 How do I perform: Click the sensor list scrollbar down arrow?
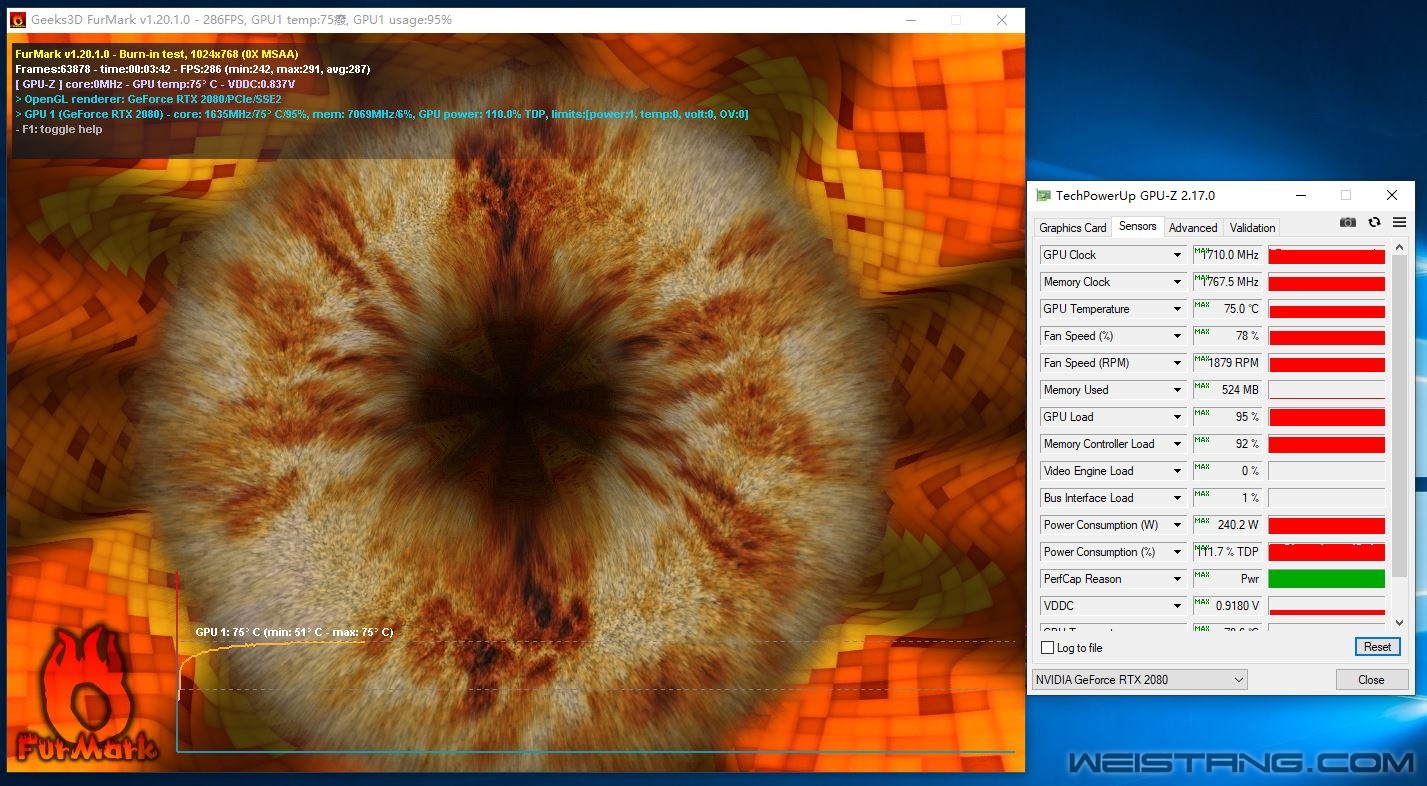(x=1400, y=623)
